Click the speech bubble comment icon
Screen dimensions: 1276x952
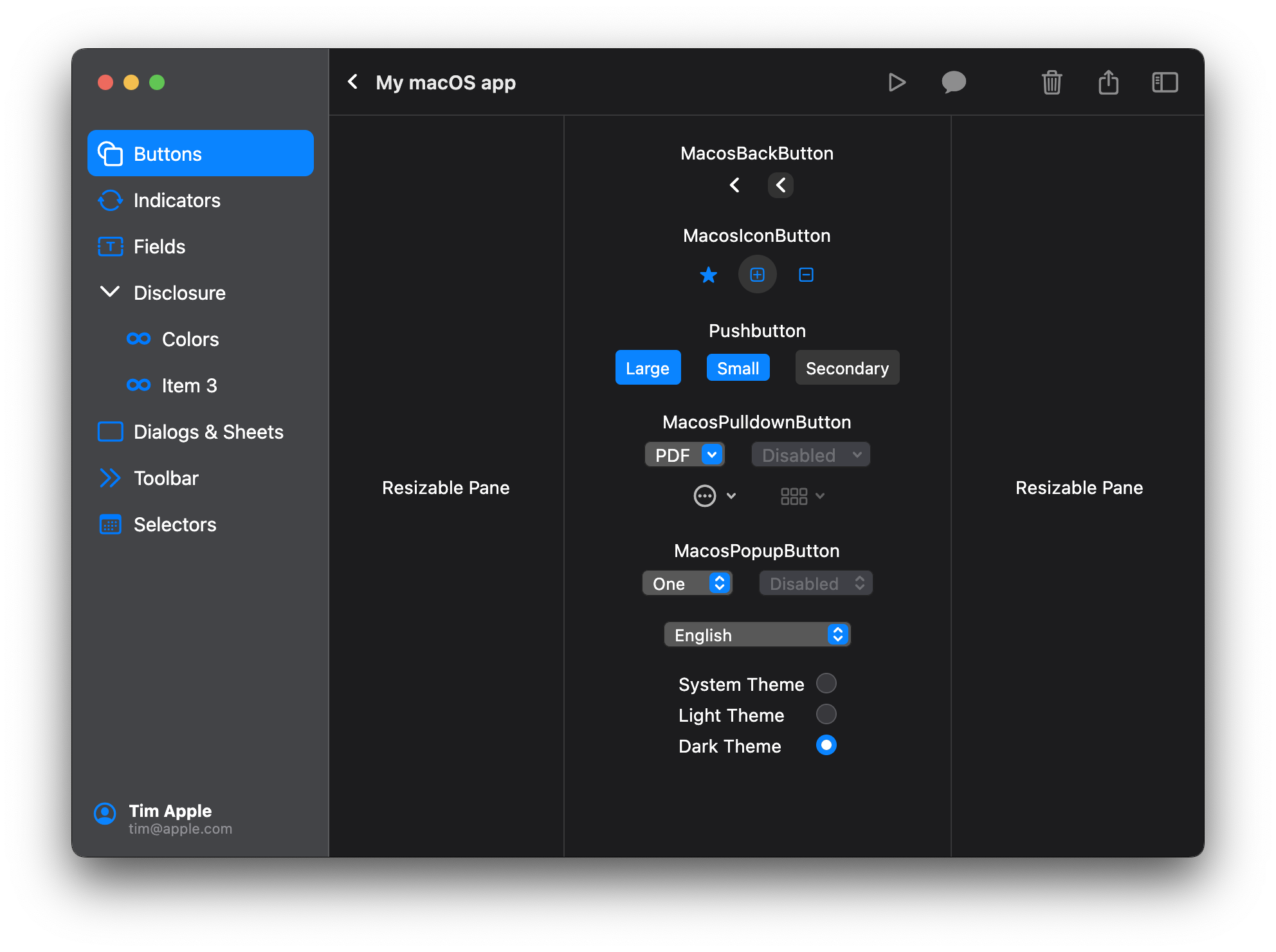click(953, 82)
